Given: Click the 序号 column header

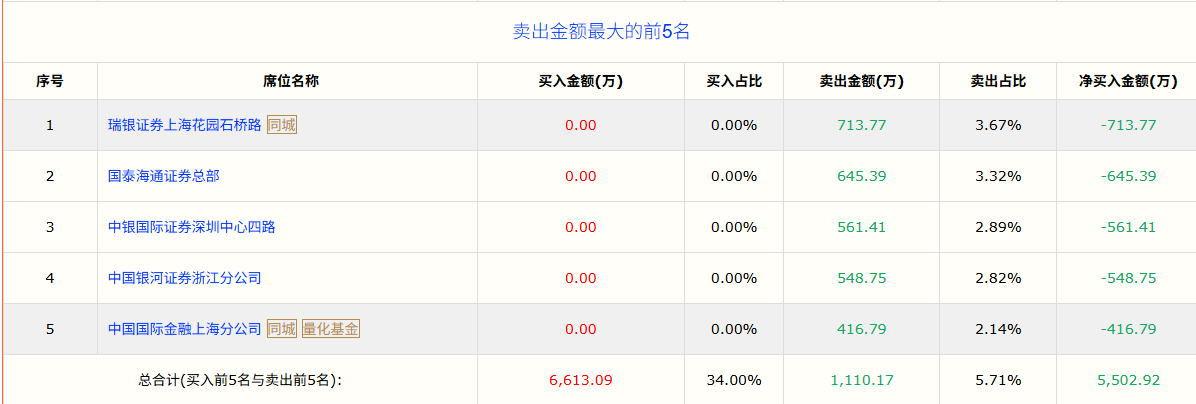Looking at the screenshot, I should click(x=50, y=81).
